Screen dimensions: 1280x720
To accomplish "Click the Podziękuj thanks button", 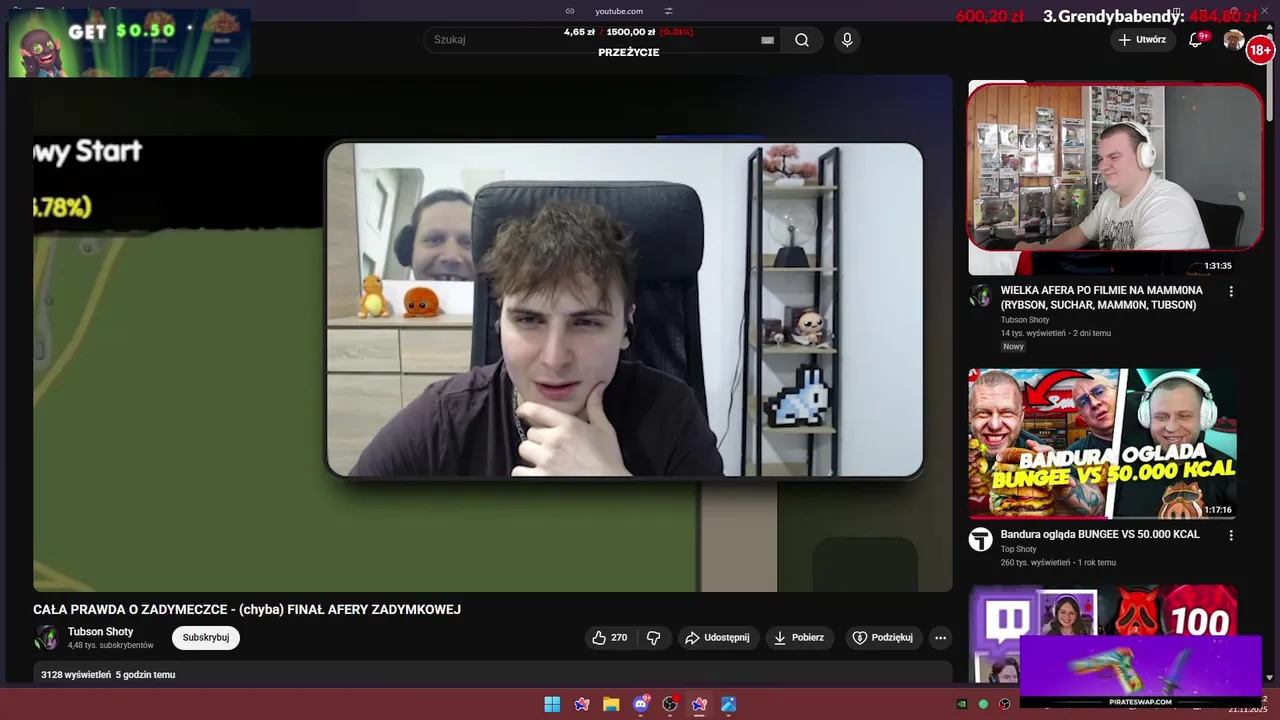I will 882,638.
